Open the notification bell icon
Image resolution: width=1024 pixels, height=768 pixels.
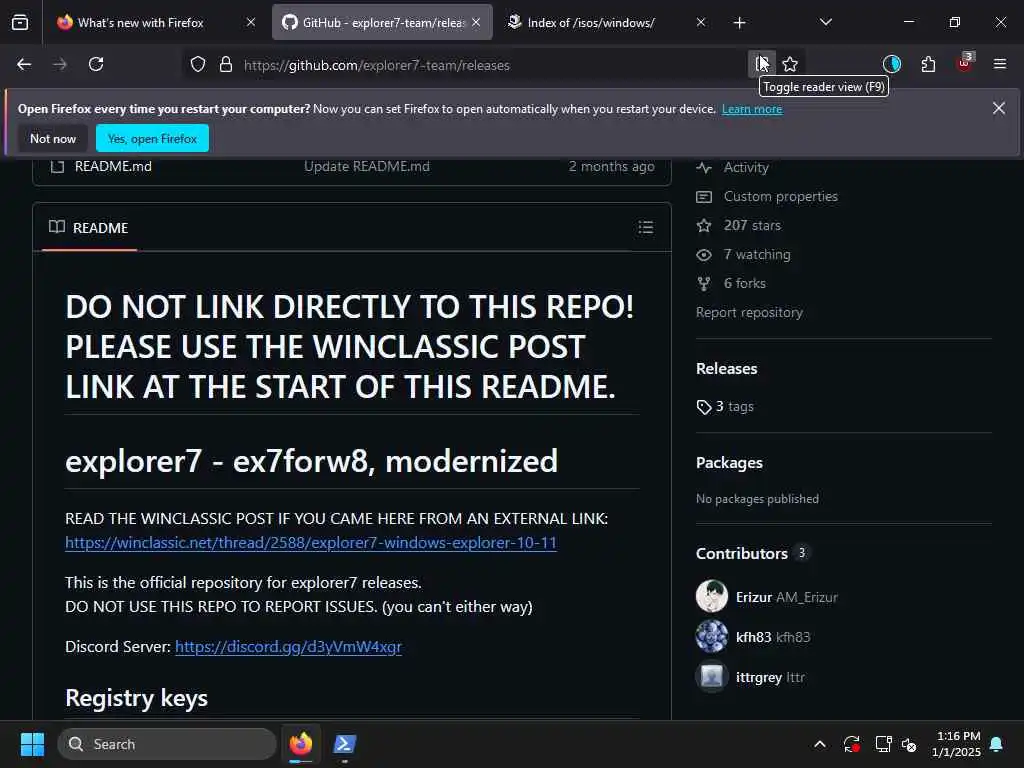pyautogui.click(x=997, y=744)
